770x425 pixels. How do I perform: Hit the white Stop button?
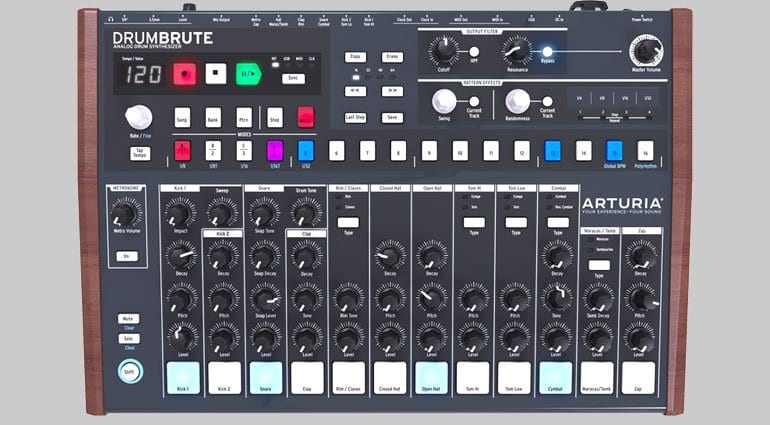(216, 74)
